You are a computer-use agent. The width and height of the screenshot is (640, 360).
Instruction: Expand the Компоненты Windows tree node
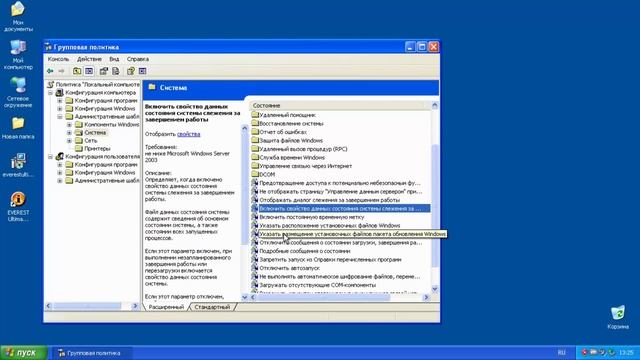click(x=69, y=124)
